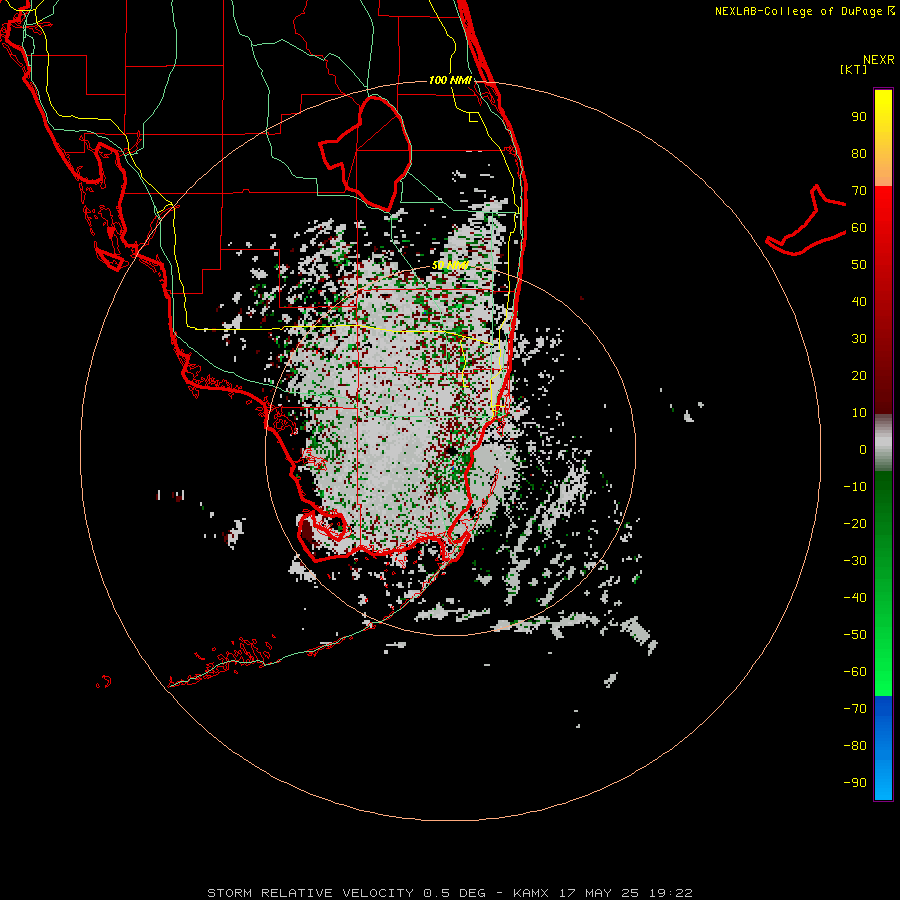Screen dimensions: 900x900
Task: Click the -50 scale label
Action: (855, 635)
